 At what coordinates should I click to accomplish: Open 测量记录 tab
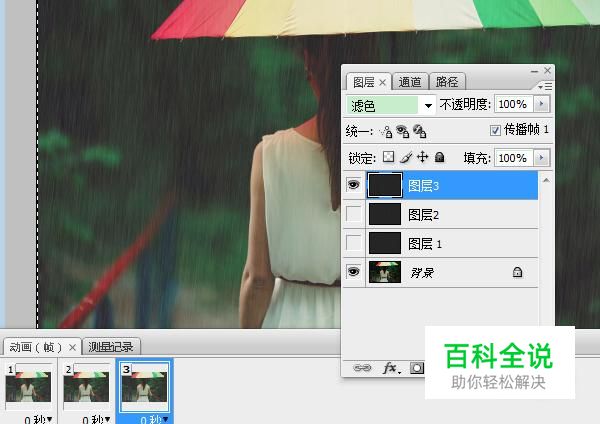click(x=111, y=347)
